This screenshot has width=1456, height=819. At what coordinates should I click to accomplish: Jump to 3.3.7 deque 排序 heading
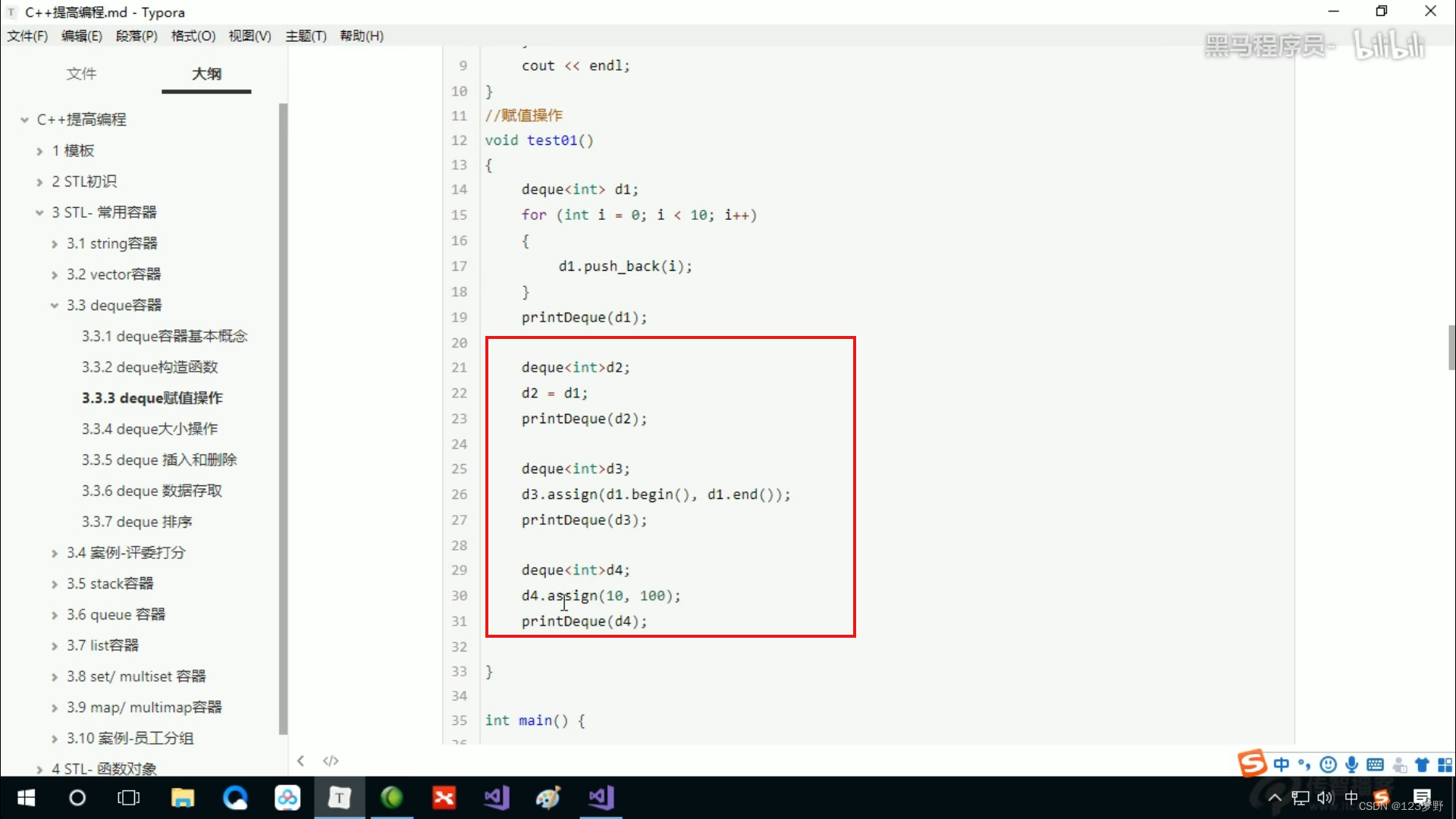click(136, 522)
